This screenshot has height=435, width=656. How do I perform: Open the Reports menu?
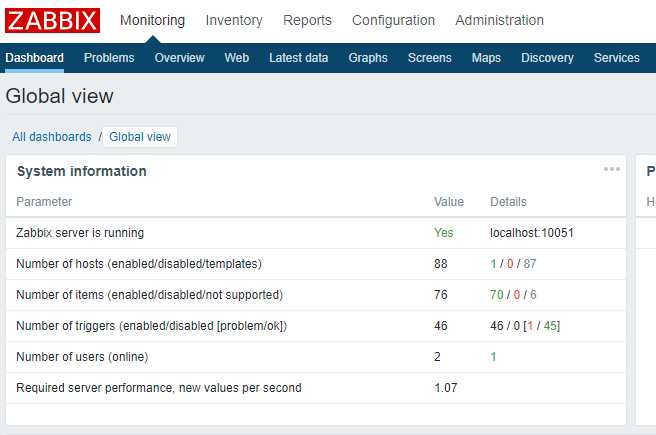pyautogui.click(x=307, y=20)
